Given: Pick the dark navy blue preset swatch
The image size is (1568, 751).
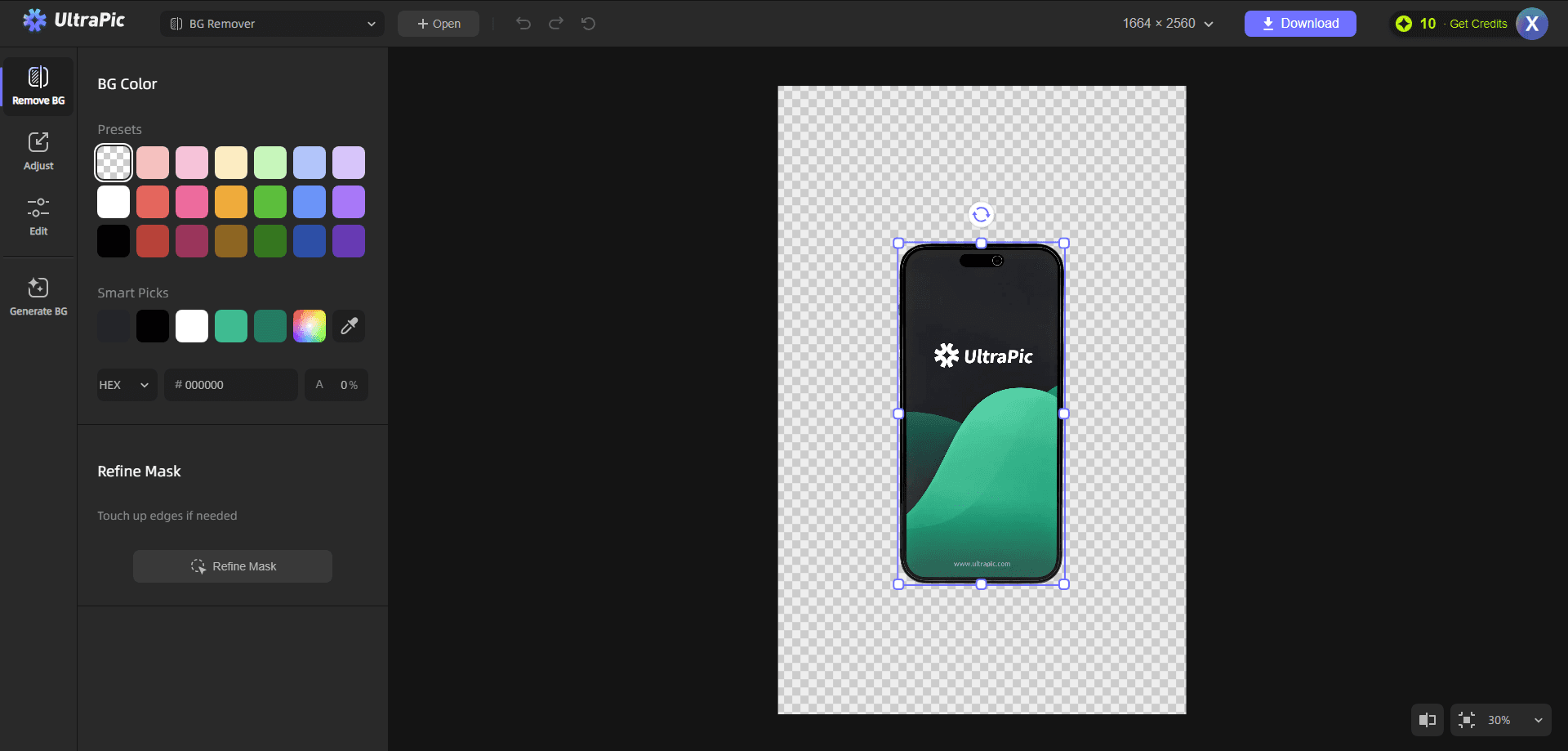Looking at the screenshot, I should click(310, 241).
